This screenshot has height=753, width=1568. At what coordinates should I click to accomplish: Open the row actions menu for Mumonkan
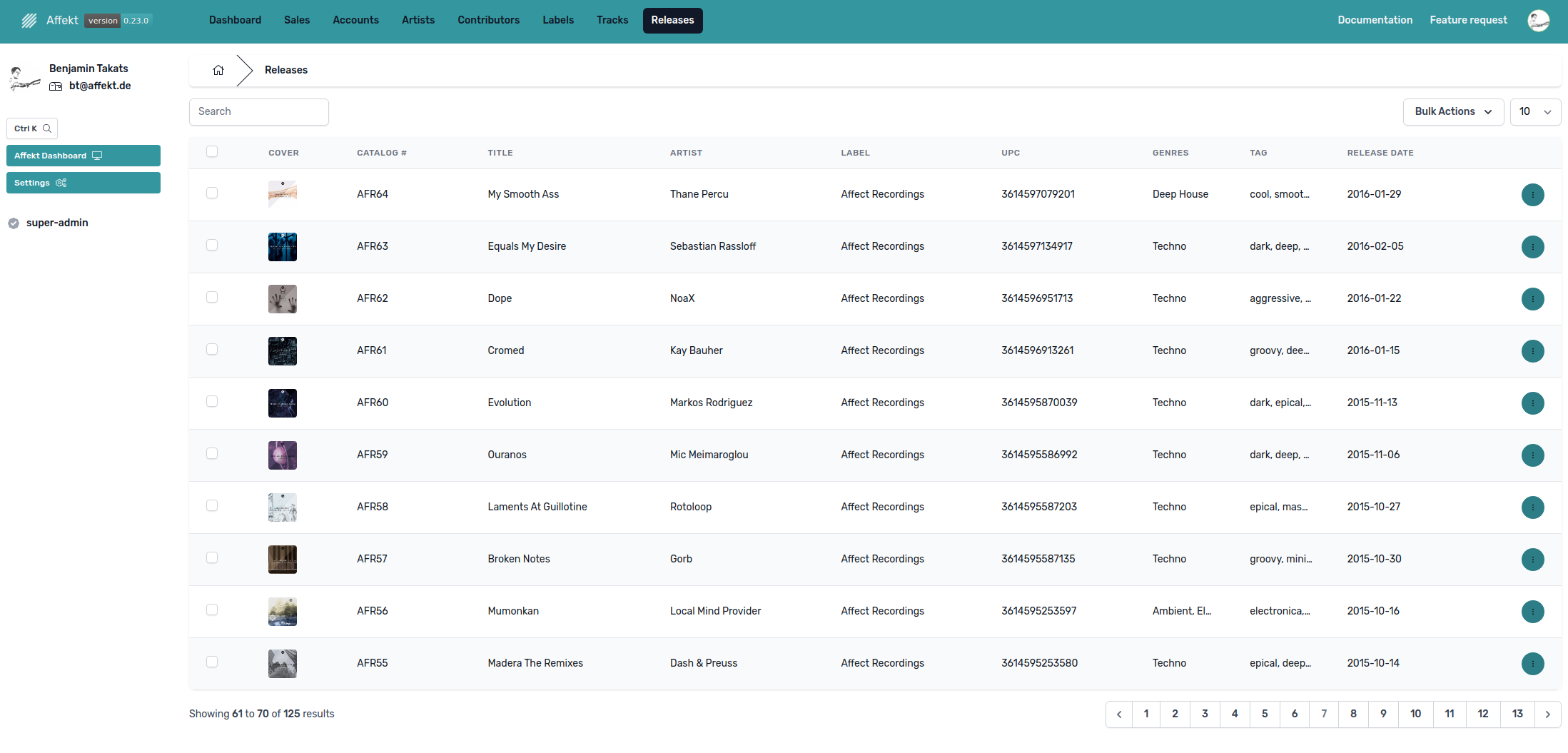tap(1533, 612)
